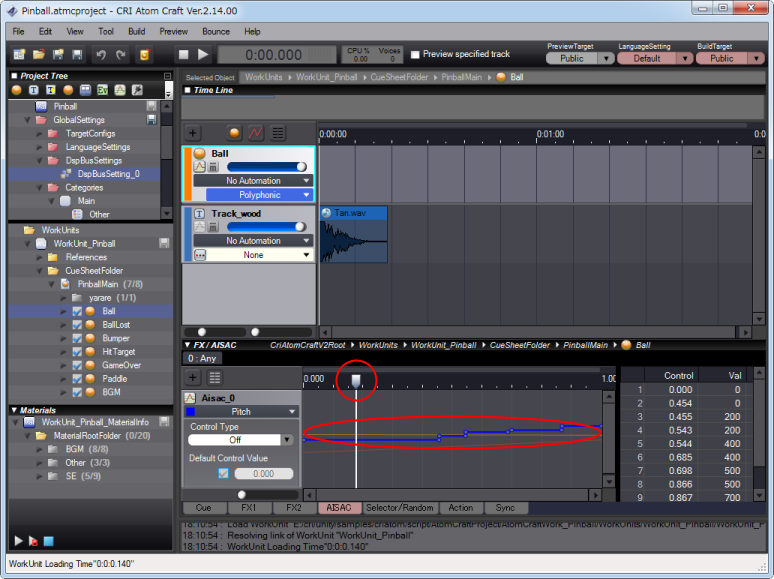Click the stop square icon in the Materials panel
The height and width of the screenshot is (579, 774).
click(49, 541)
